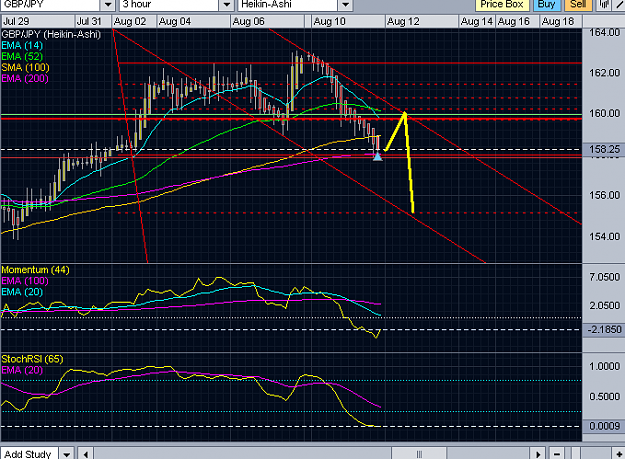
Task: Click the 160.00 price axis label
Action: [x=605, y=114]
